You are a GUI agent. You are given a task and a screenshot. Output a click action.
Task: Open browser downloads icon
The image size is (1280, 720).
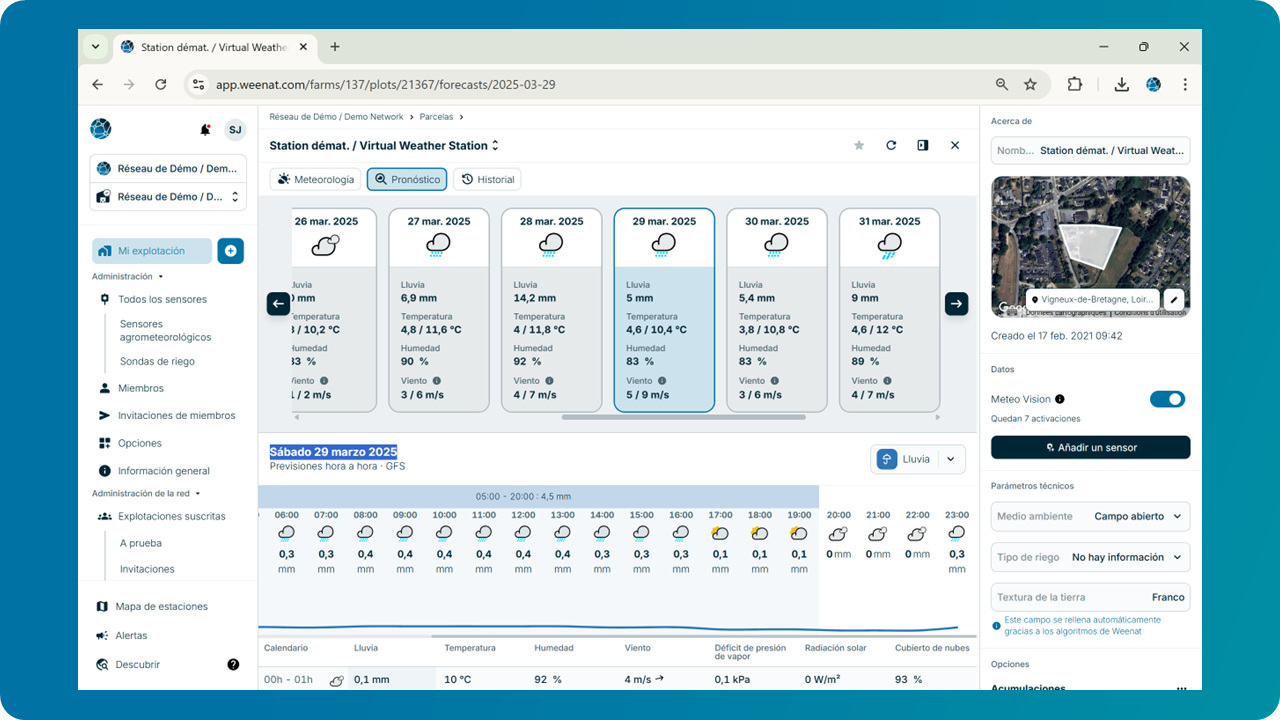point(1121,85)
